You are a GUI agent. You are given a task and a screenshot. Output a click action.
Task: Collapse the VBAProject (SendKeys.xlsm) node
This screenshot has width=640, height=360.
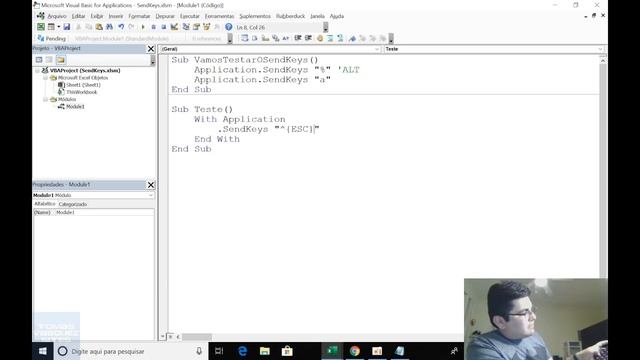click(x=38, y=71)
